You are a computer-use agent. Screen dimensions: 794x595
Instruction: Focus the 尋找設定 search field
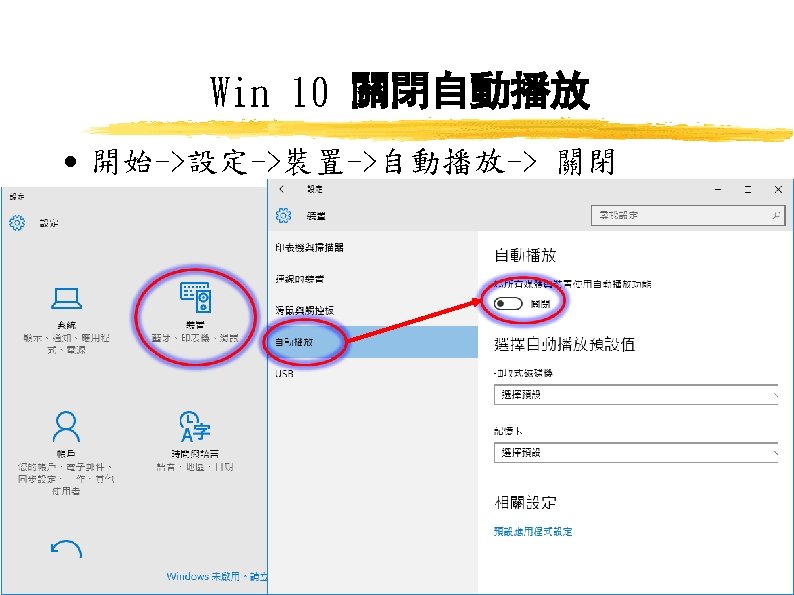[688, 215]
